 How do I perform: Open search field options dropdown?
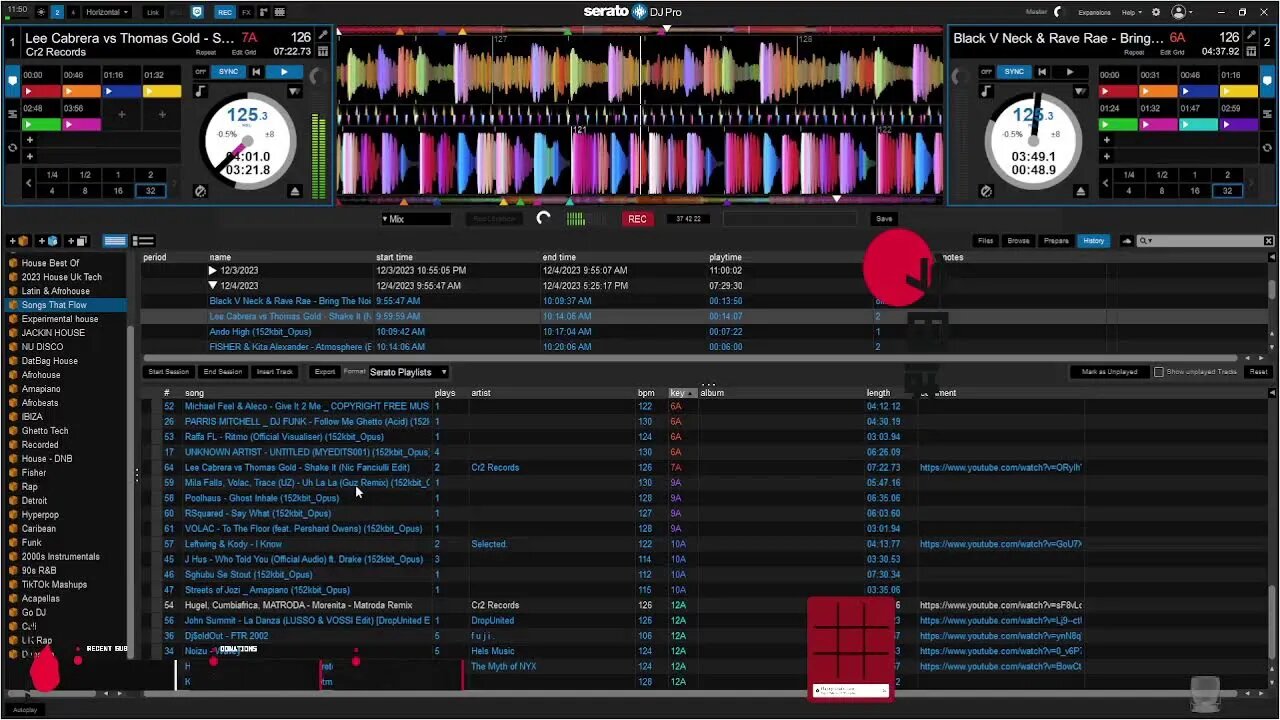pyautogui.click(x=1145, y=241)
